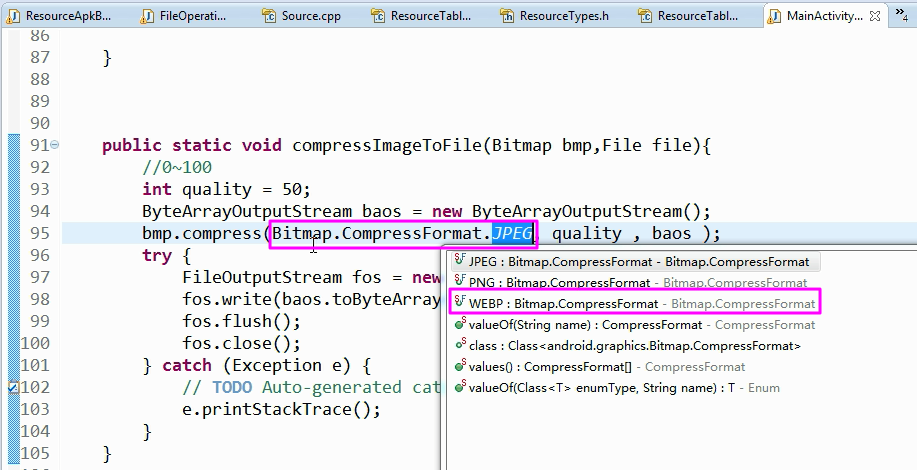Click the PNG static field icon
Screen dimensions: 917x470
(460, 282)
